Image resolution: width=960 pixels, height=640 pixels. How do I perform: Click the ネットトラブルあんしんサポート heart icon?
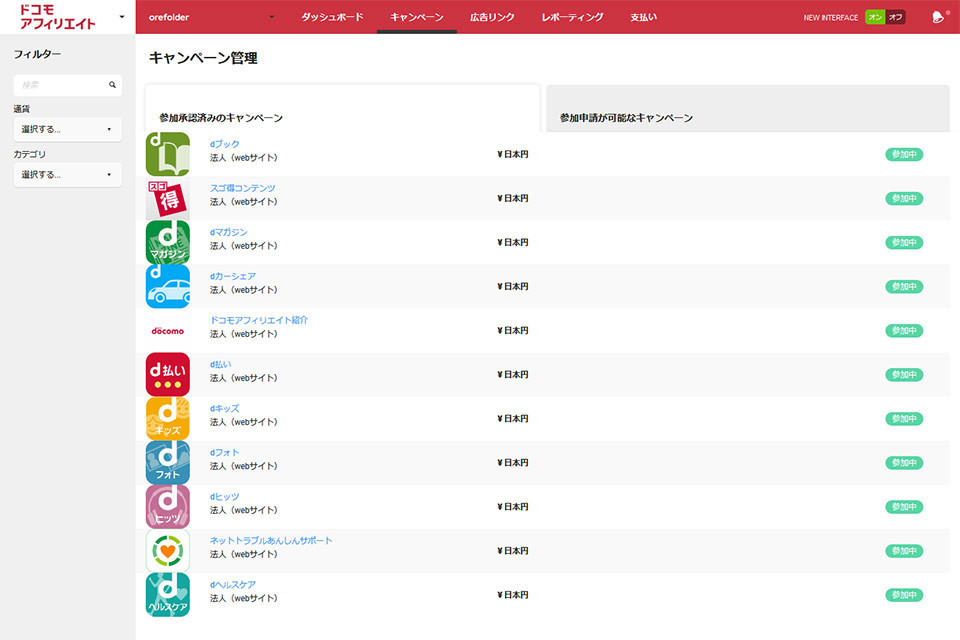[168, 551]
